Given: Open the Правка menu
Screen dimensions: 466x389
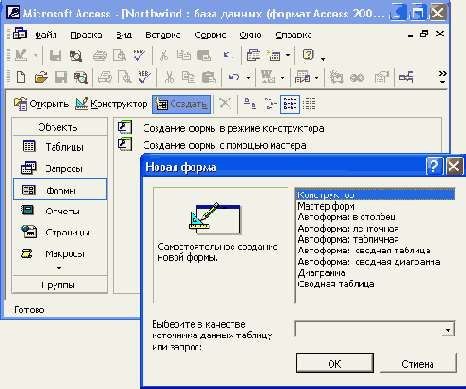Looking at the screenshot, I should [86, 35].
